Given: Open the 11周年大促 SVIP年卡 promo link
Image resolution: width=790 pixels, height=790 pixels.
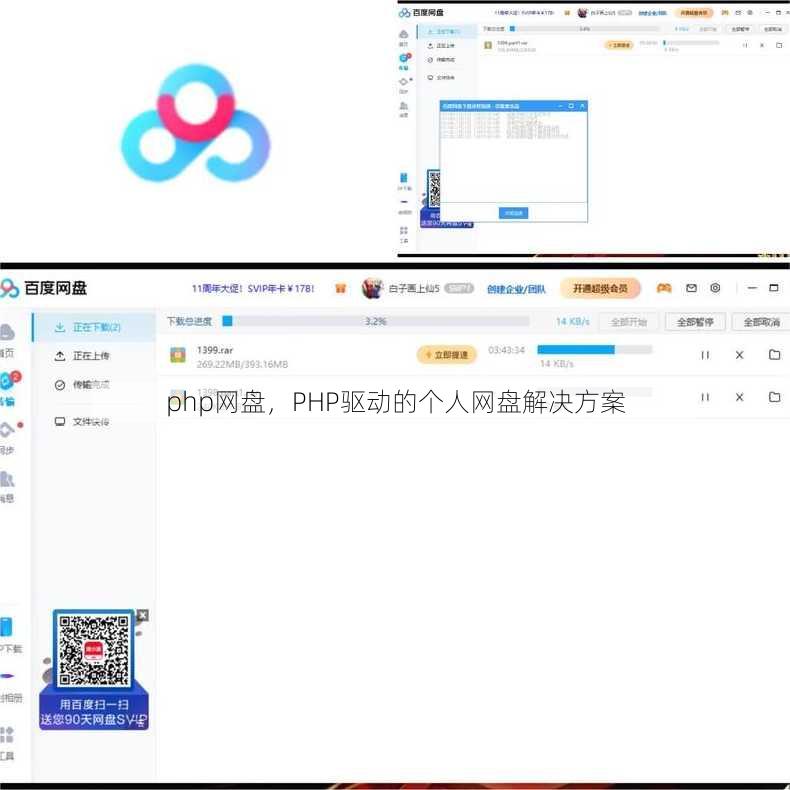Looking at the screenshot, I should coord(253,289).
